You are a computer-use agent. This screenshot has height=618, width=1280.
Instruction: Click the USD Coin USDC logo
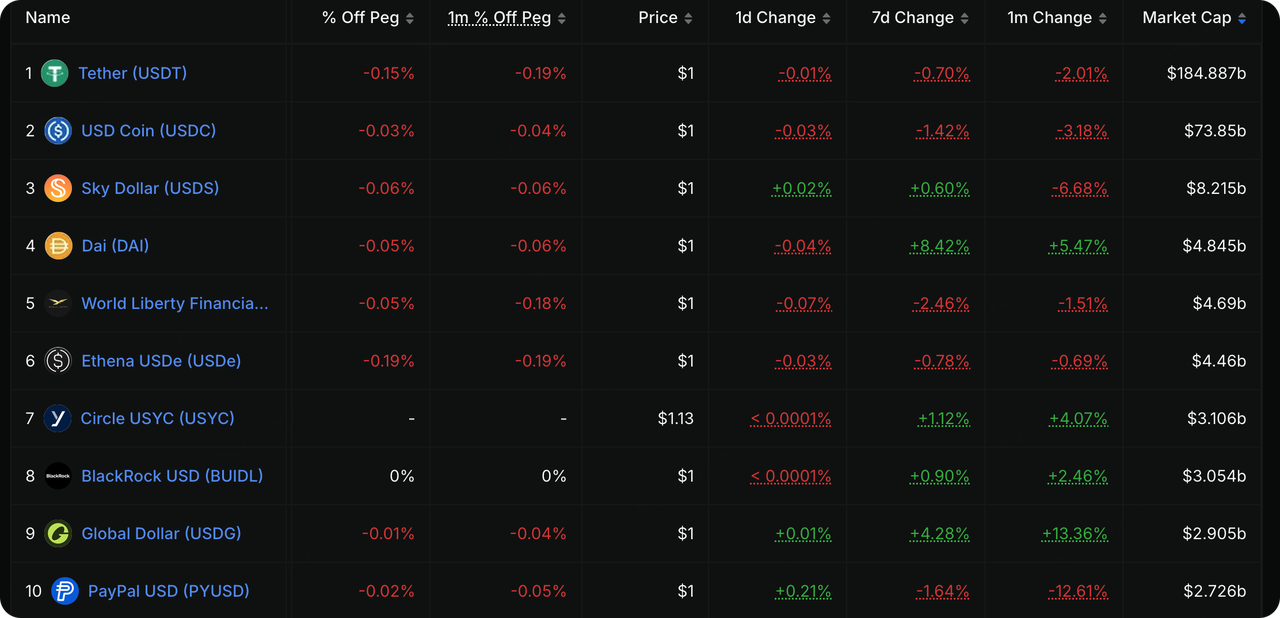(58, 131)
